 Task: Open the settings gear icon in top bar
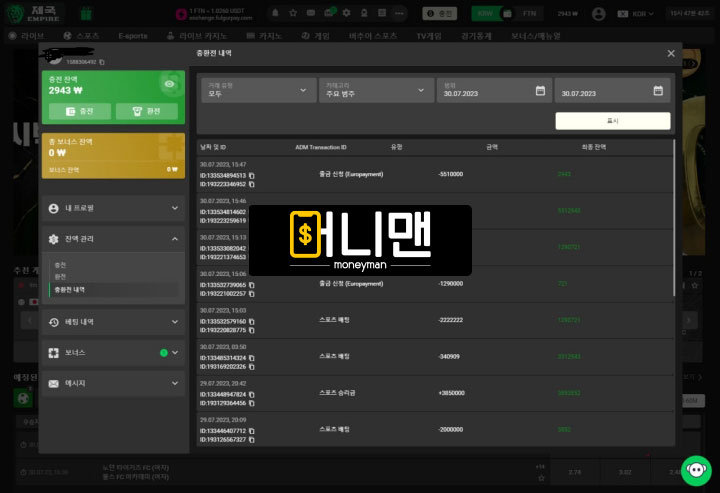coord(346,13)
